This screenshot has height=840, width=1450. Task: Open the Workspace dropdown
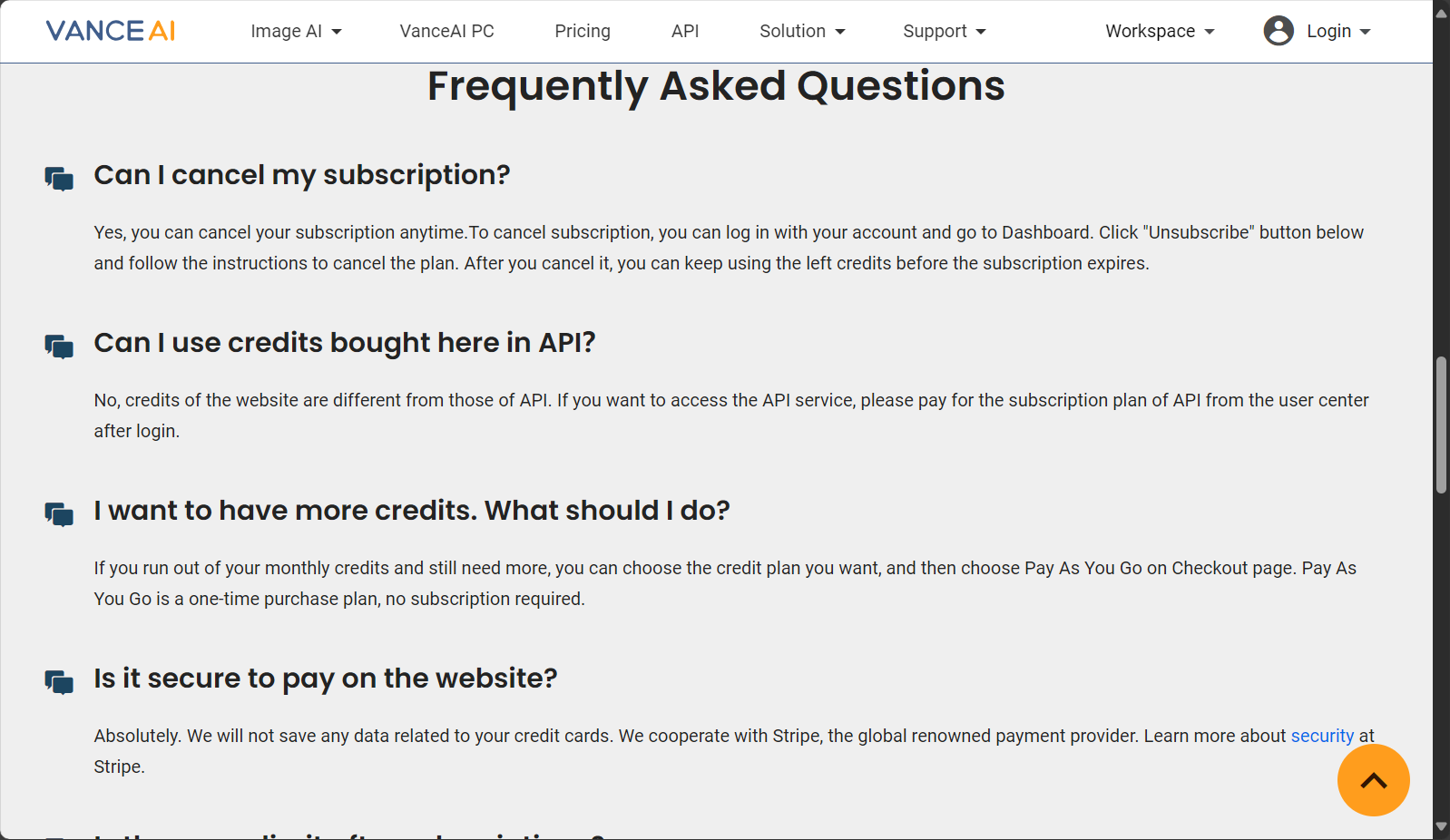click(x=1160, y=31)
